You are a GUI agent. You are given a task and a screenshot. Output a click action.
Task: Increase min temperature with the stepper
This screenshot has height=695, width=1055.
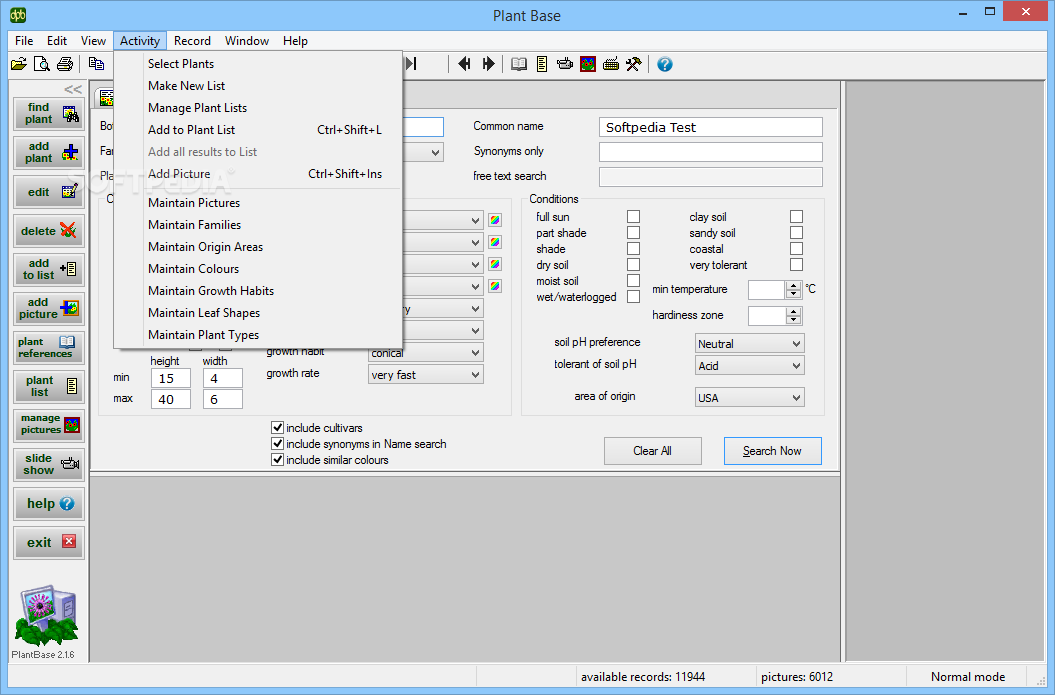pyautogui.click(x=794, y=285)
